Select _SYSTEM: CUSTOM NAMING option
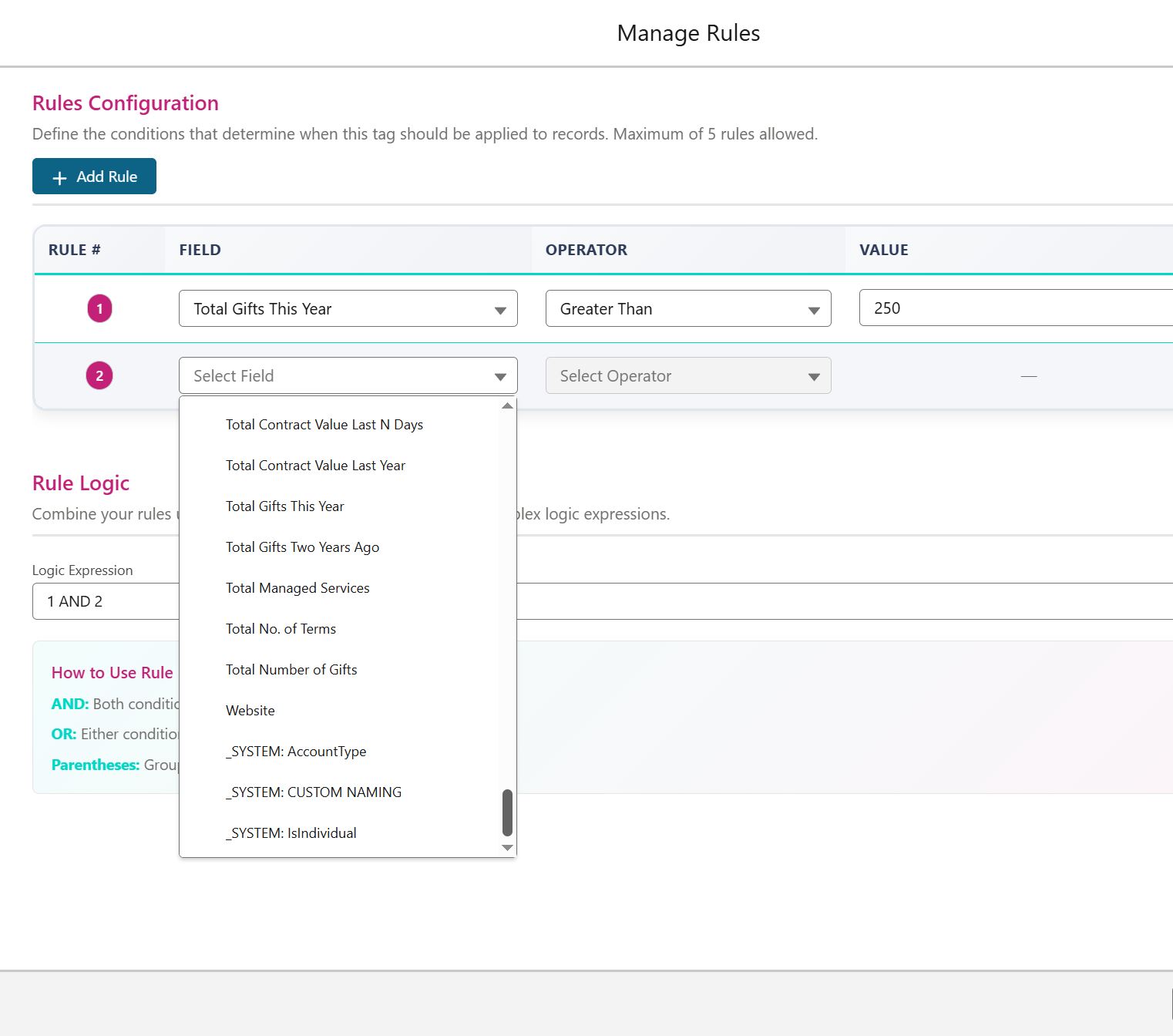Viewport: 1173px width, 1036px height. pyautogui.click(x=314, y=792)
